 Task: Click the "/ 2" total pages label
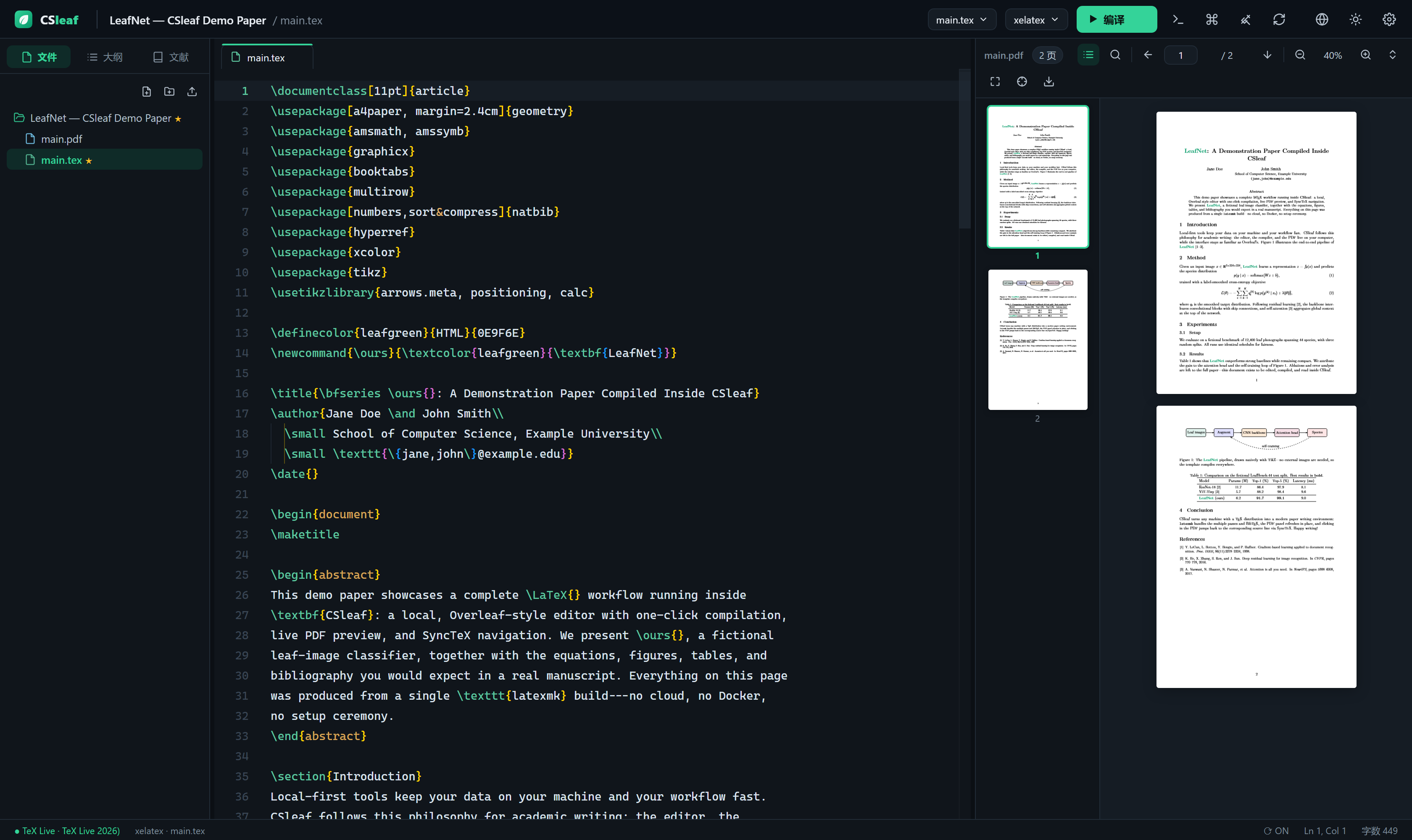coord(1226,55)
